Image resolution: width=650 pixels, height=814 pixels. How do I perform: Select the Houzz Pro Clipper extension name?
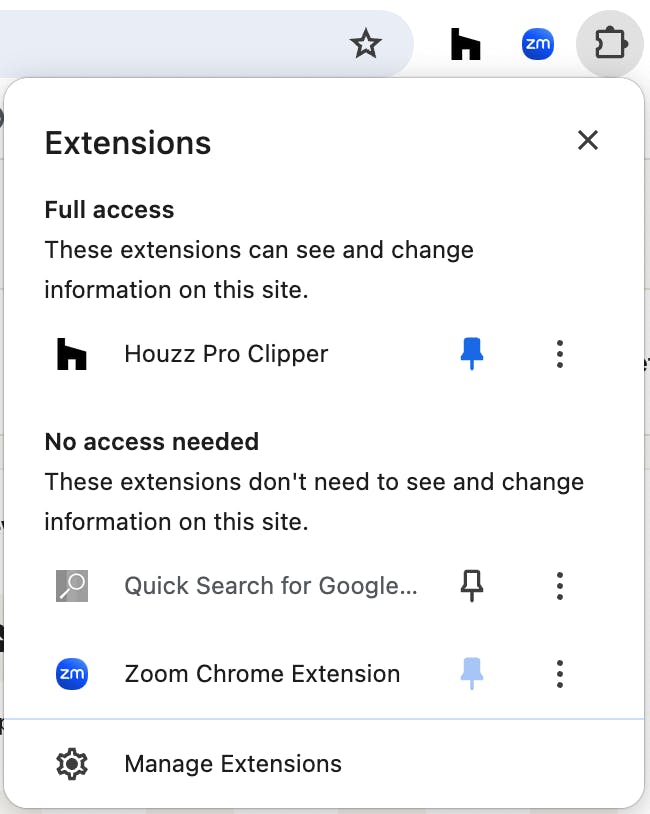pyautogui.click(x=226, y=354)
